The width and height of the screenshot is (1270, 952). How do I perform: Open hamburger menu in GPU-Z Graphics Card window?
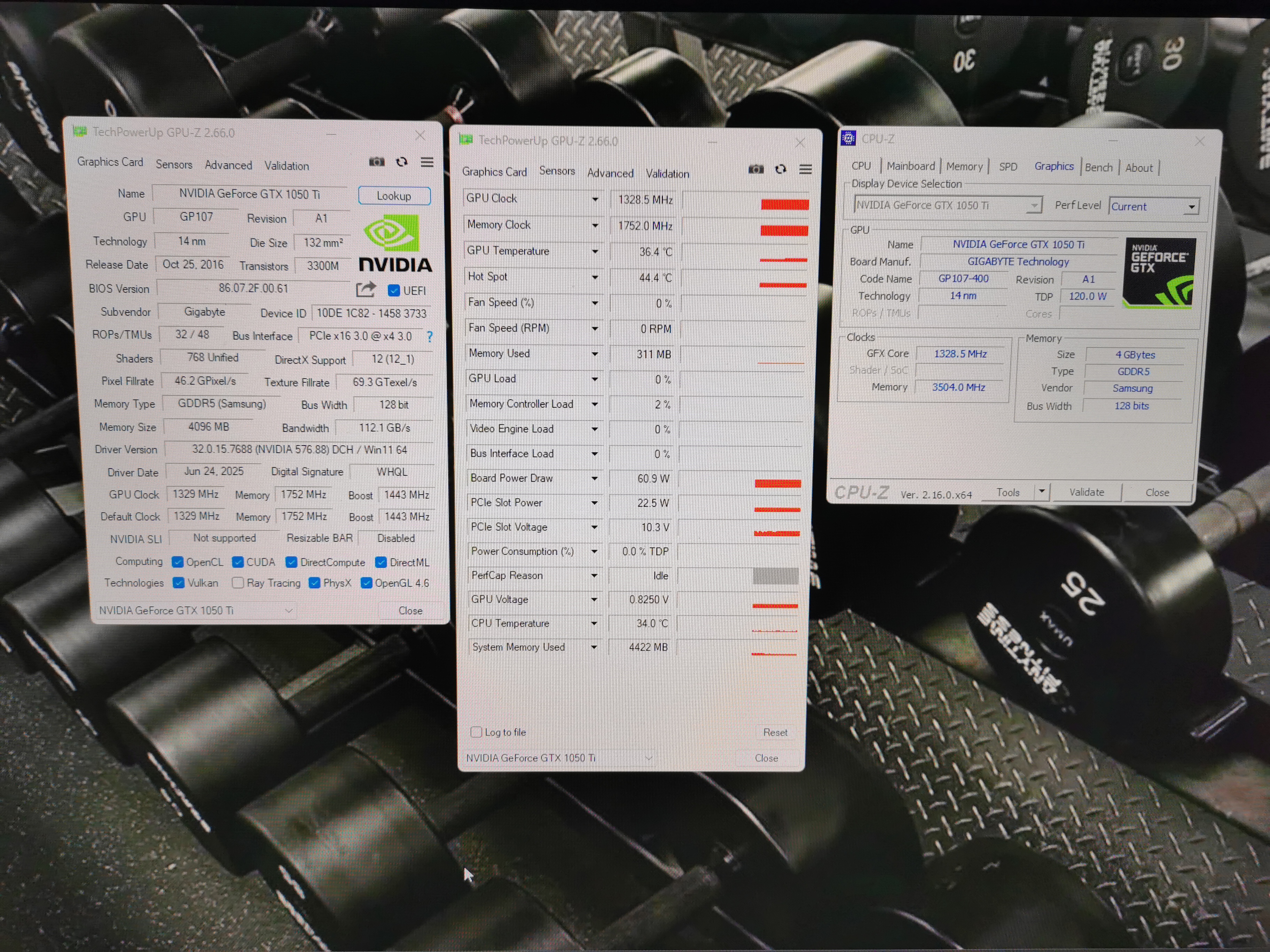(x=426, y=162)
